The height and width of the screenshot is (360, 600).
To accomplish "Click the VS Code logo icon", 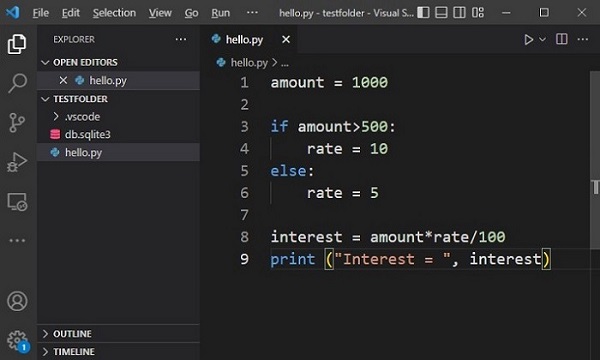I will (12, 13).
